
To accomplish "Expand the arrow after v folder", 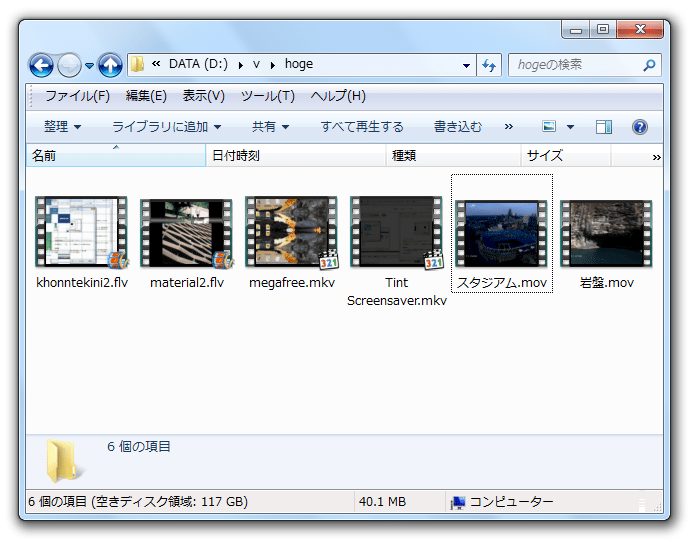I will pyautogui.click(x=273, y=65).
